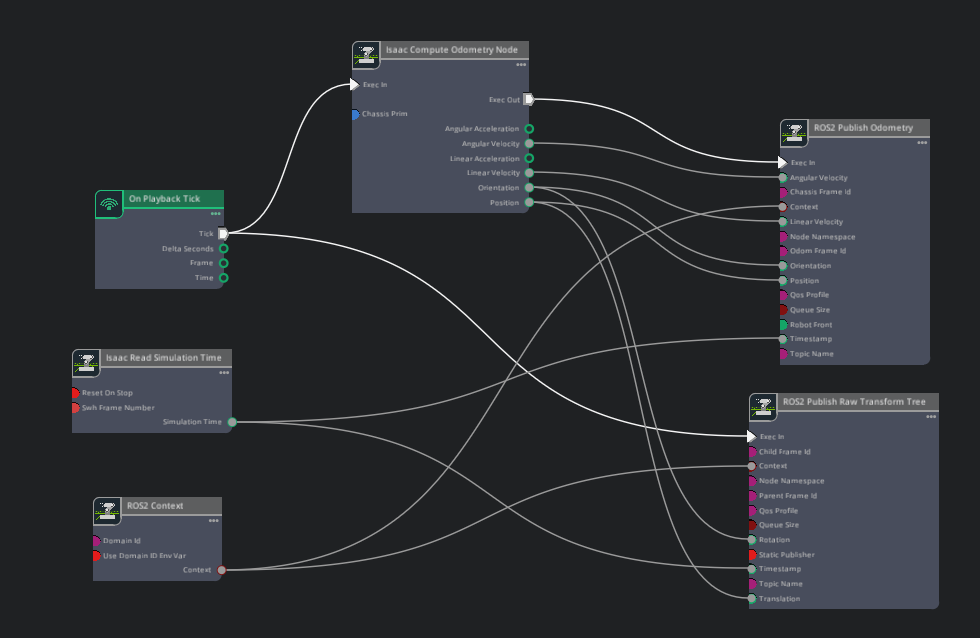980x638 pixels.
Task: Click Topic Name port on Publish Raw Transform Tree
Action: [753, 584]
